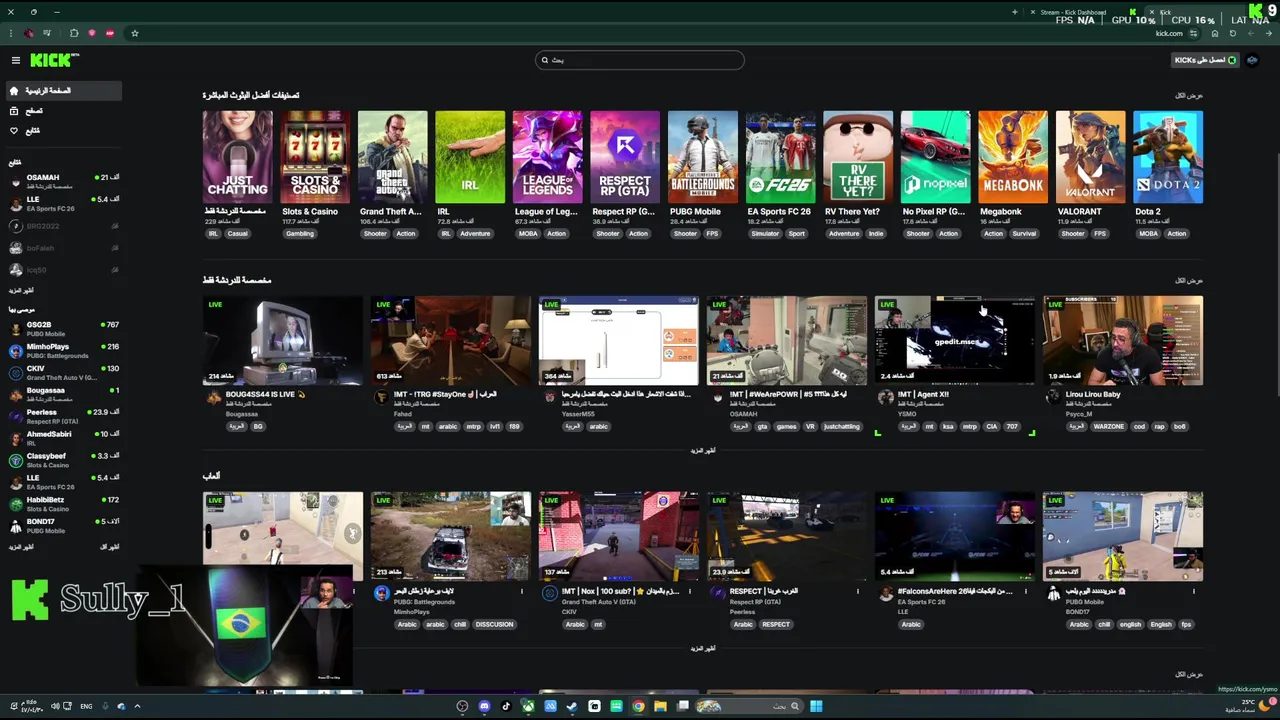Click the volume icon in the system tray
This screenshot has width=1280, height=720.
click(55, 706)
